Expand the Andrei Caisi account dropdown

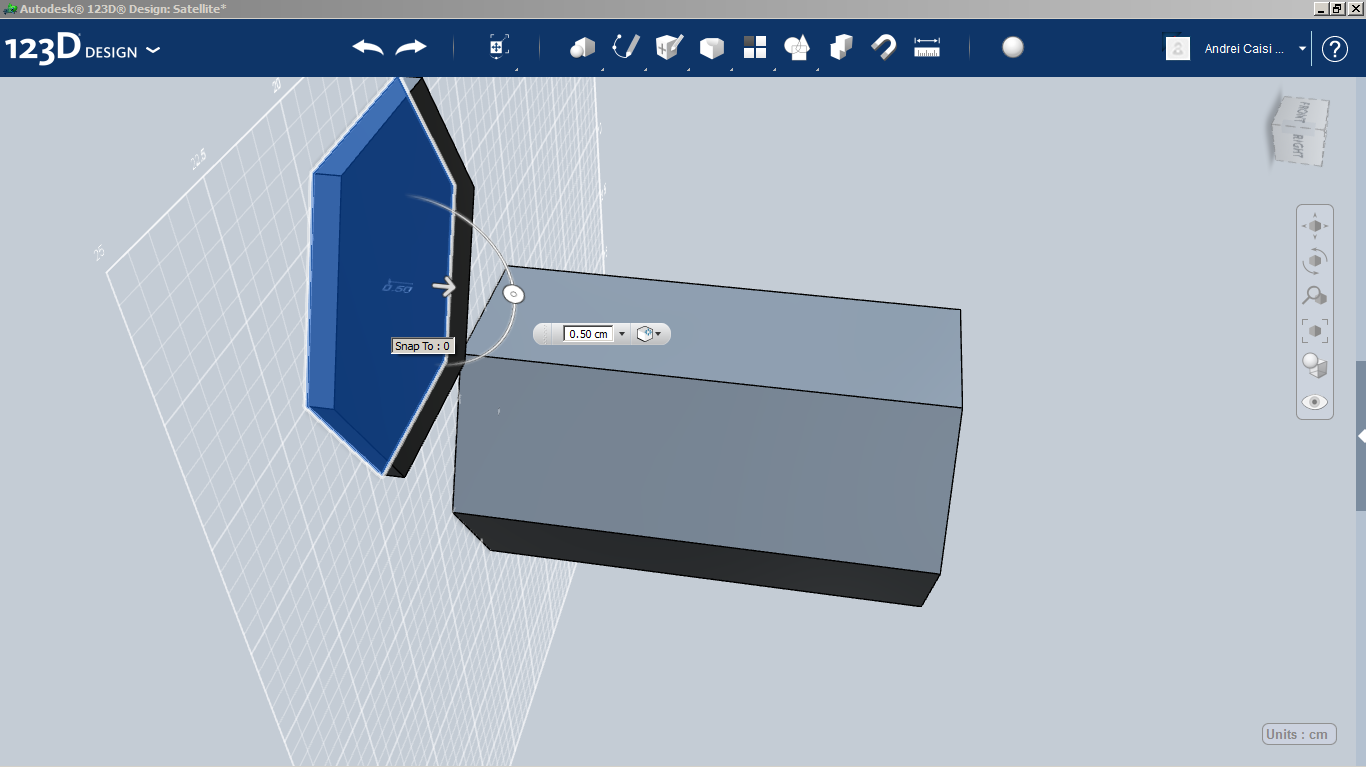pyautogui.click(x=1302, y=48)
